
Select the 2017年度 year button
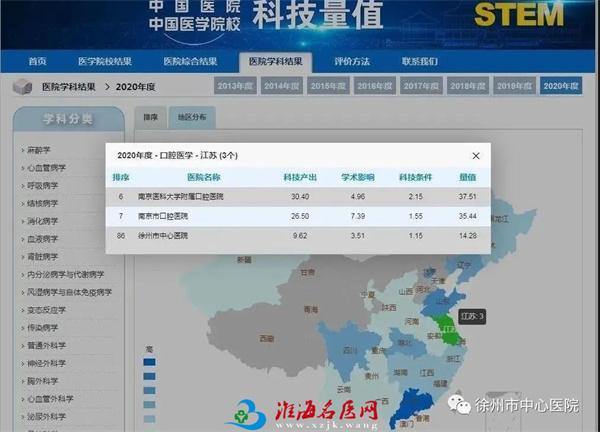(x=421, y=86)
